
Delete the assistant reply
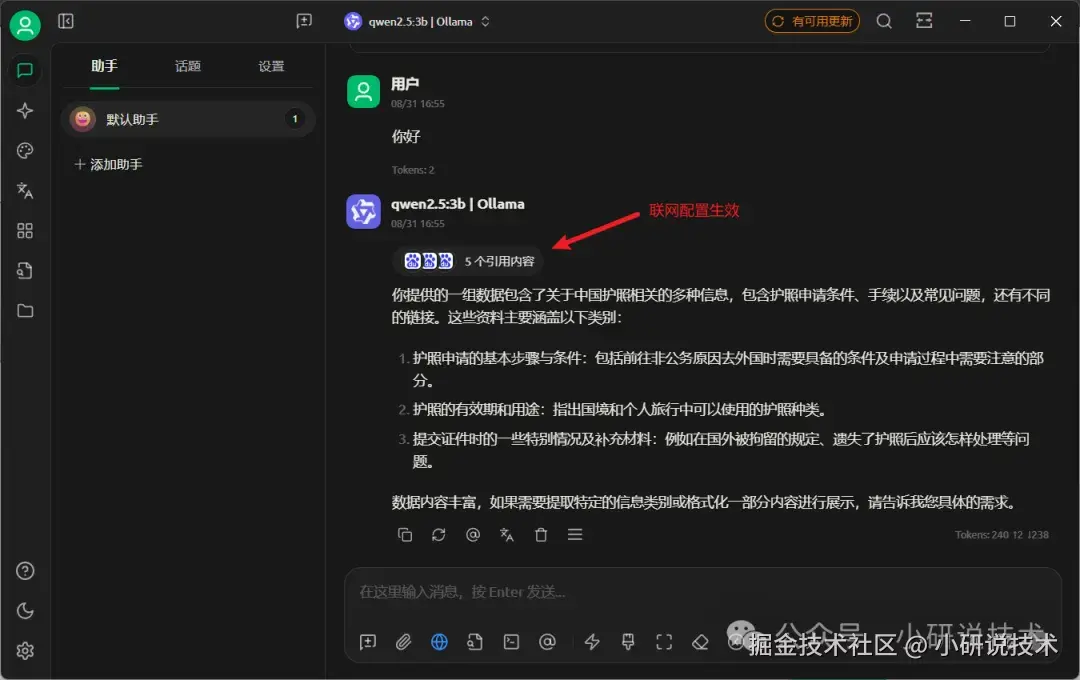coord(541,535)
